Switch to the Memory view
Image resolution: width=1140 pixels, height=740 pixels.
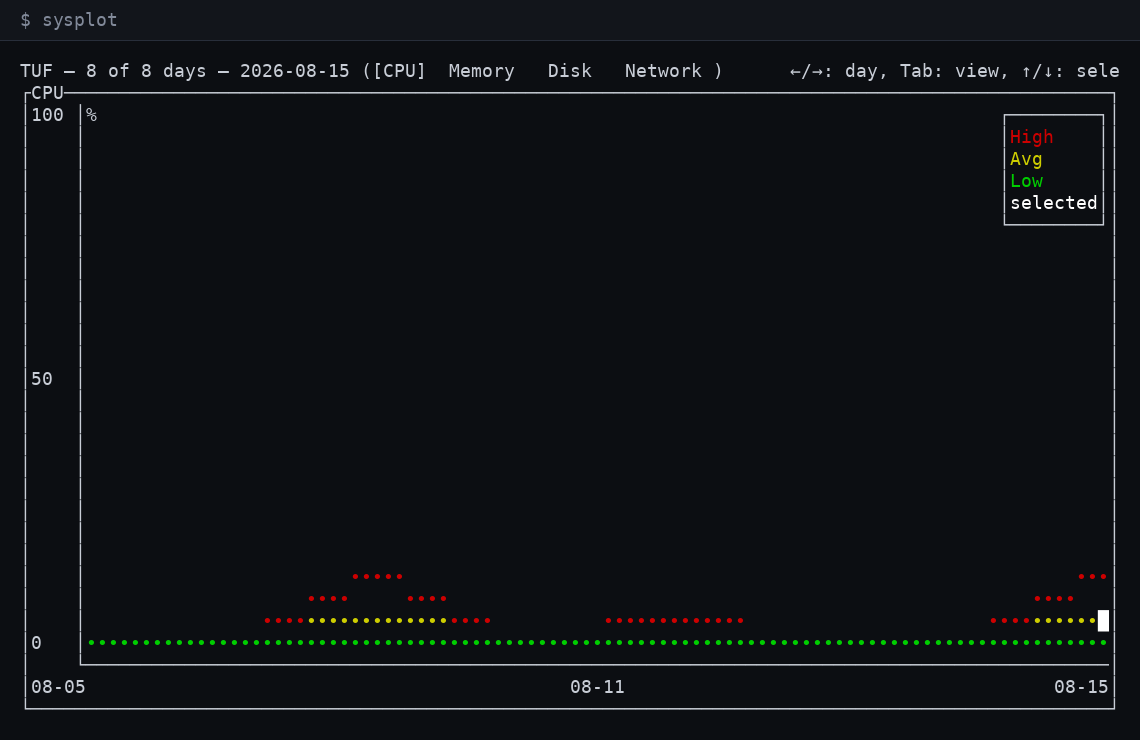[481, 71]
